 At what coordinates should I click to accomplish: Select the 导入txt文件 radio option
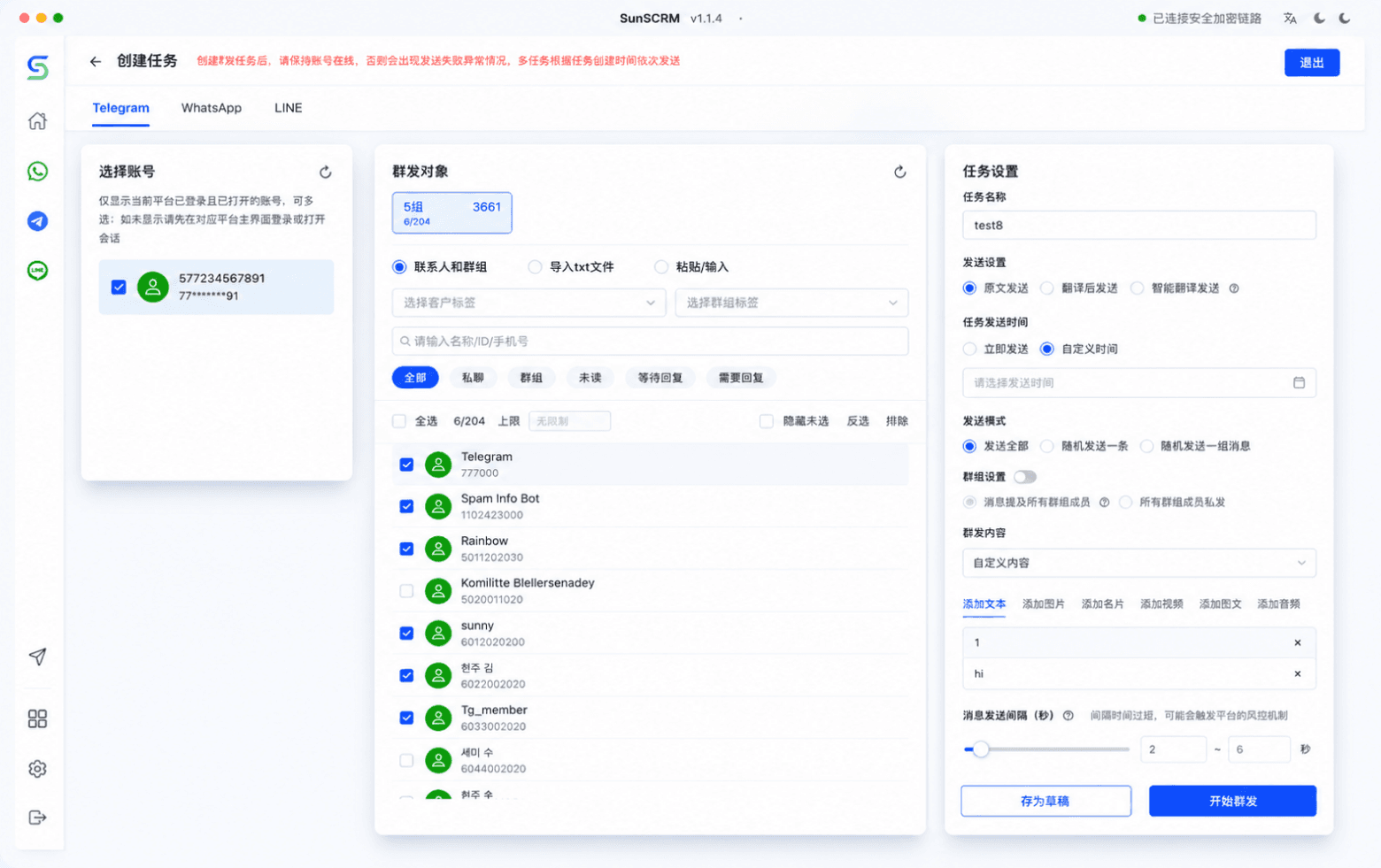pos(535,267)
